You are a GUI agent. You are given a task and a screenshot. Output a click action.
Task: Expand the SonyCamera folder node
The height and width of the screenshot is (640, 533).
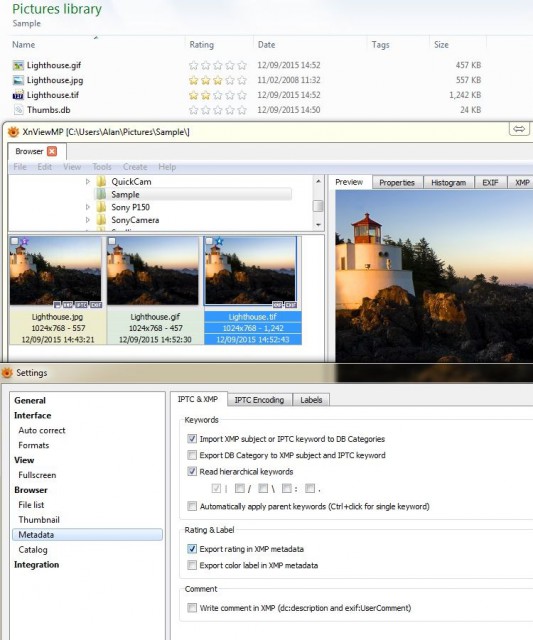click(x=88, y=220)
